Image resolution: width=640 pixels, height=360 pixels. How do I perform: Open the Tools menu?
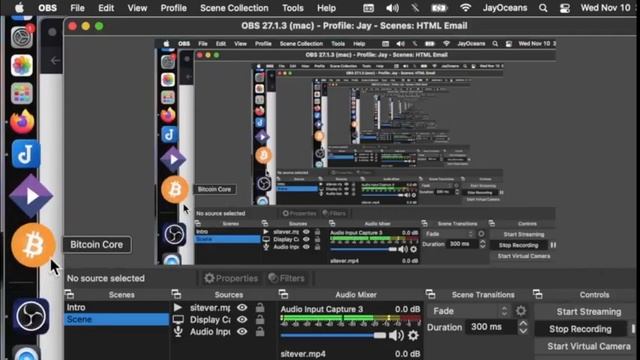[293, 8]
